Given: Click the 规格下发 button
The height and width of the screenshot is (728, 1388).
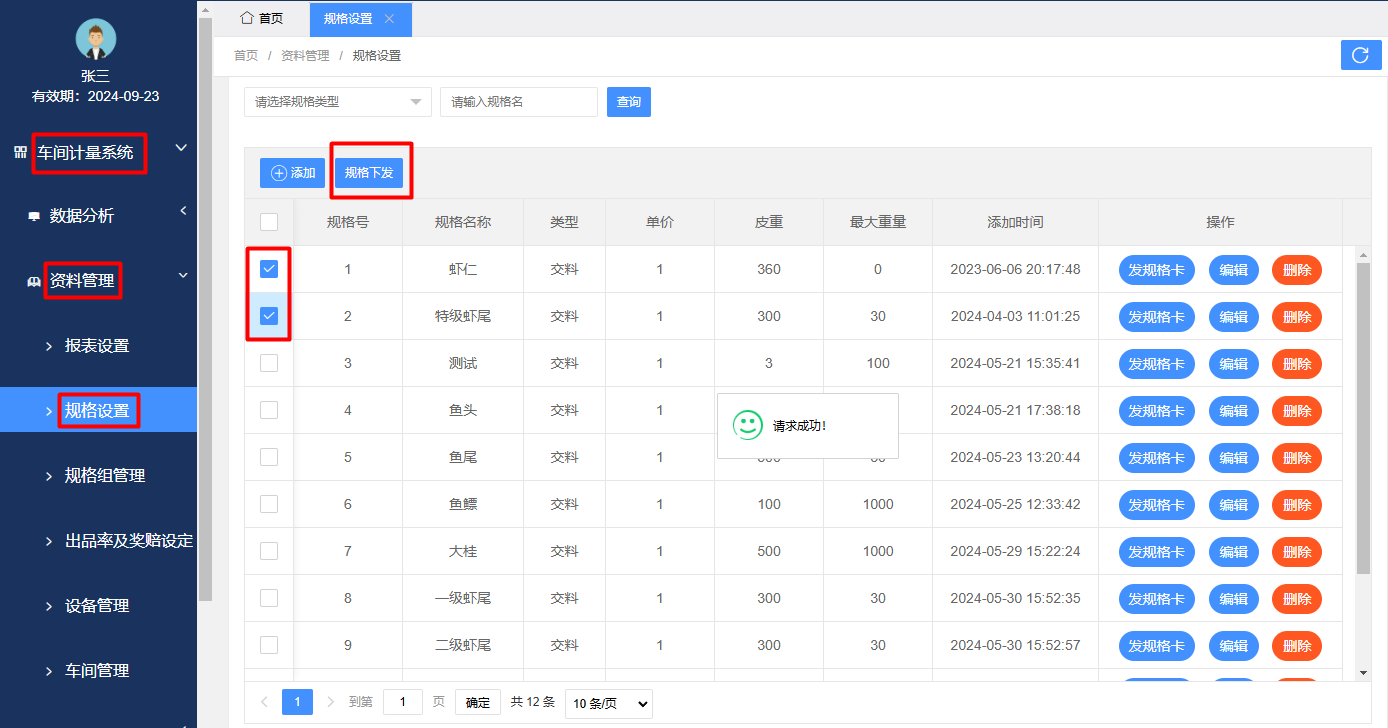Looking at the screenshot, I should [x=369, y=173].
